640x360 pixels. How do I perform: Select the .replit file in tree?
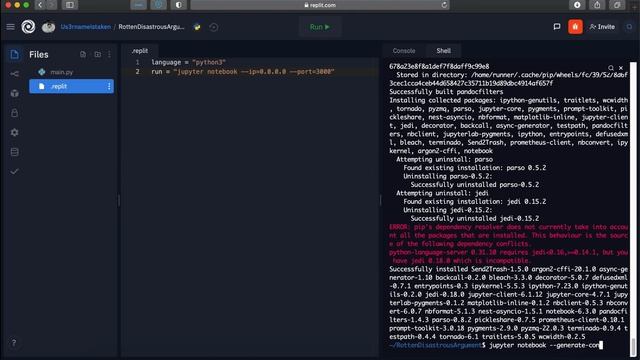pos(71,87)
